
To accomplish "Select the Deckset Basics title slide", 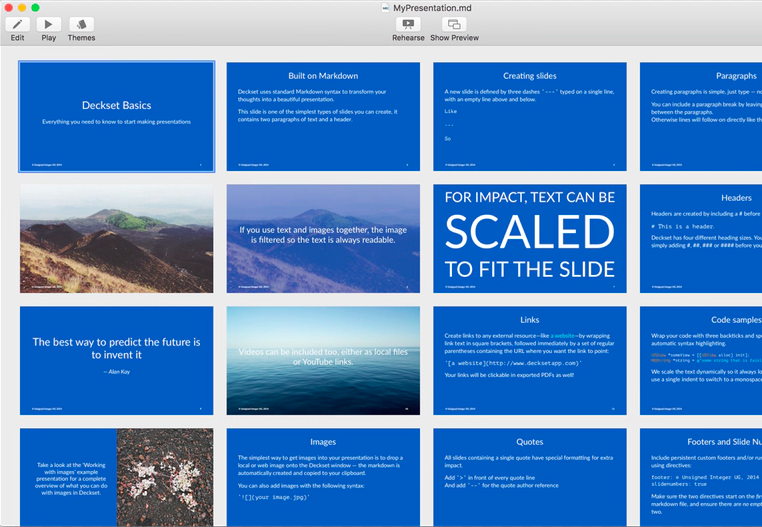I will [x=117, y=117].
